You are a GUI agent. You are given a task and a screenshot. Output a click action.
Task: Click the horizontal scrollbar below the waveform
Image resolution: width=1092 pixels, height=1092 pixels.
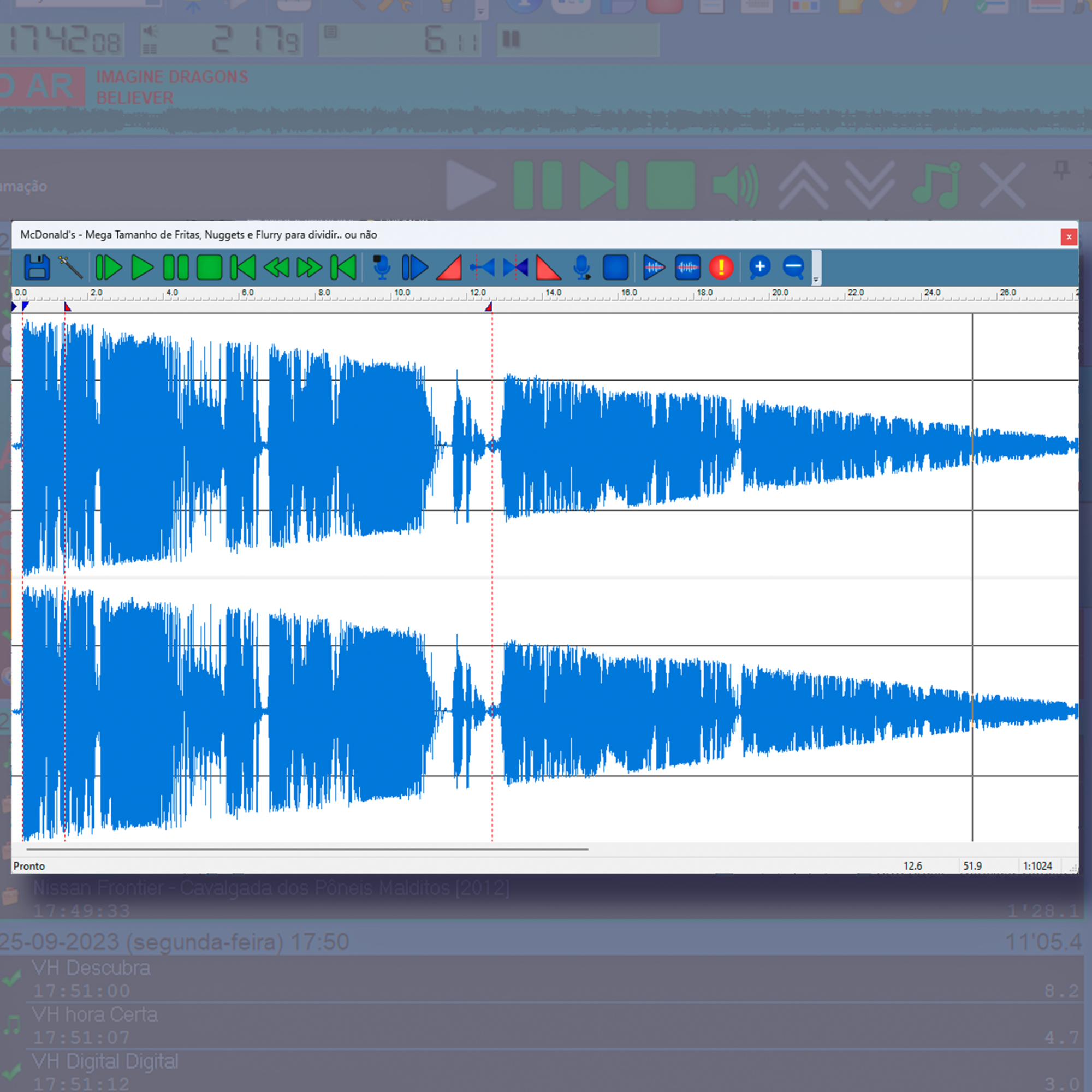(x=307, y=849)
